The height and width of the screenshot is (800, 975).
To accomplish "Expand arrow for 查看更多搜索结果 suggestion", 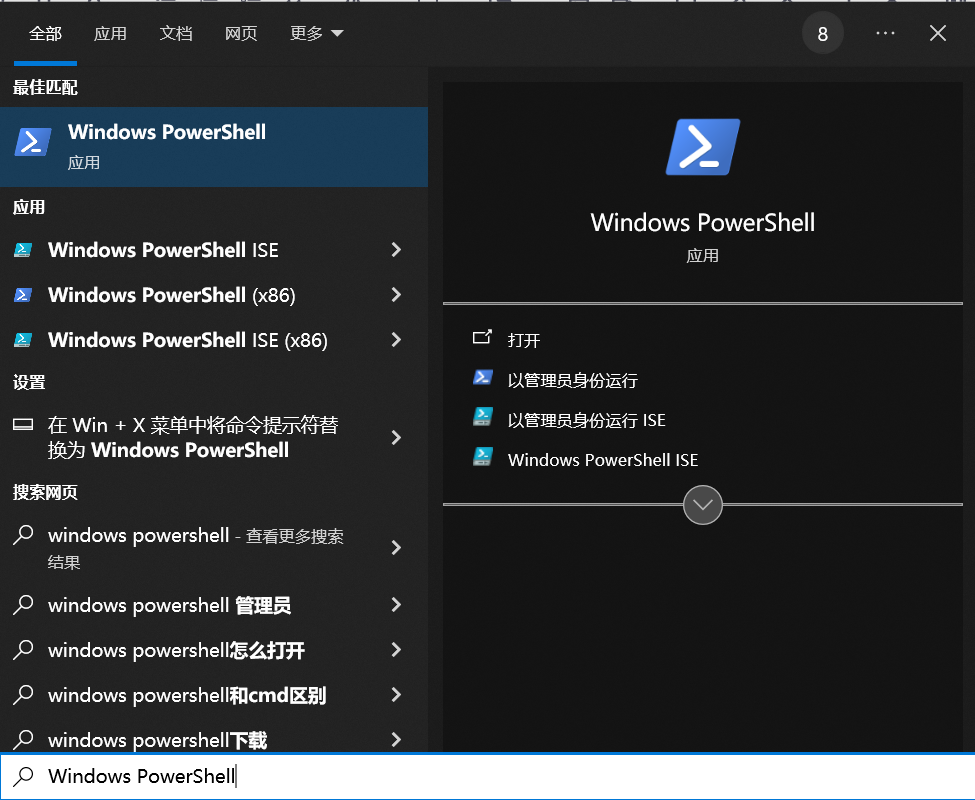I will [396, 548].
